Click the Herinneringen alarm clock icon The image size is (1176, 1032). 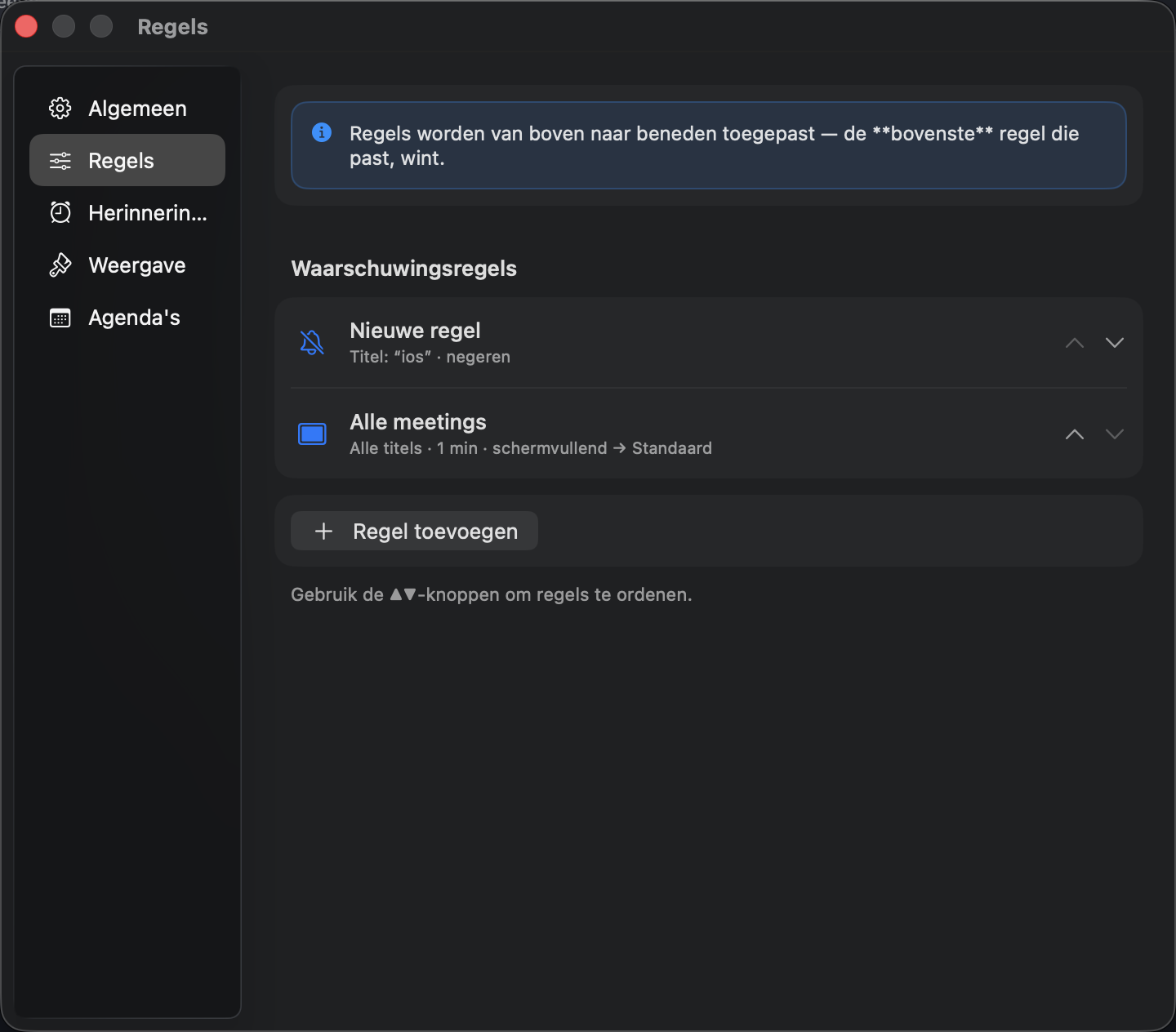(x=60, y=213)
